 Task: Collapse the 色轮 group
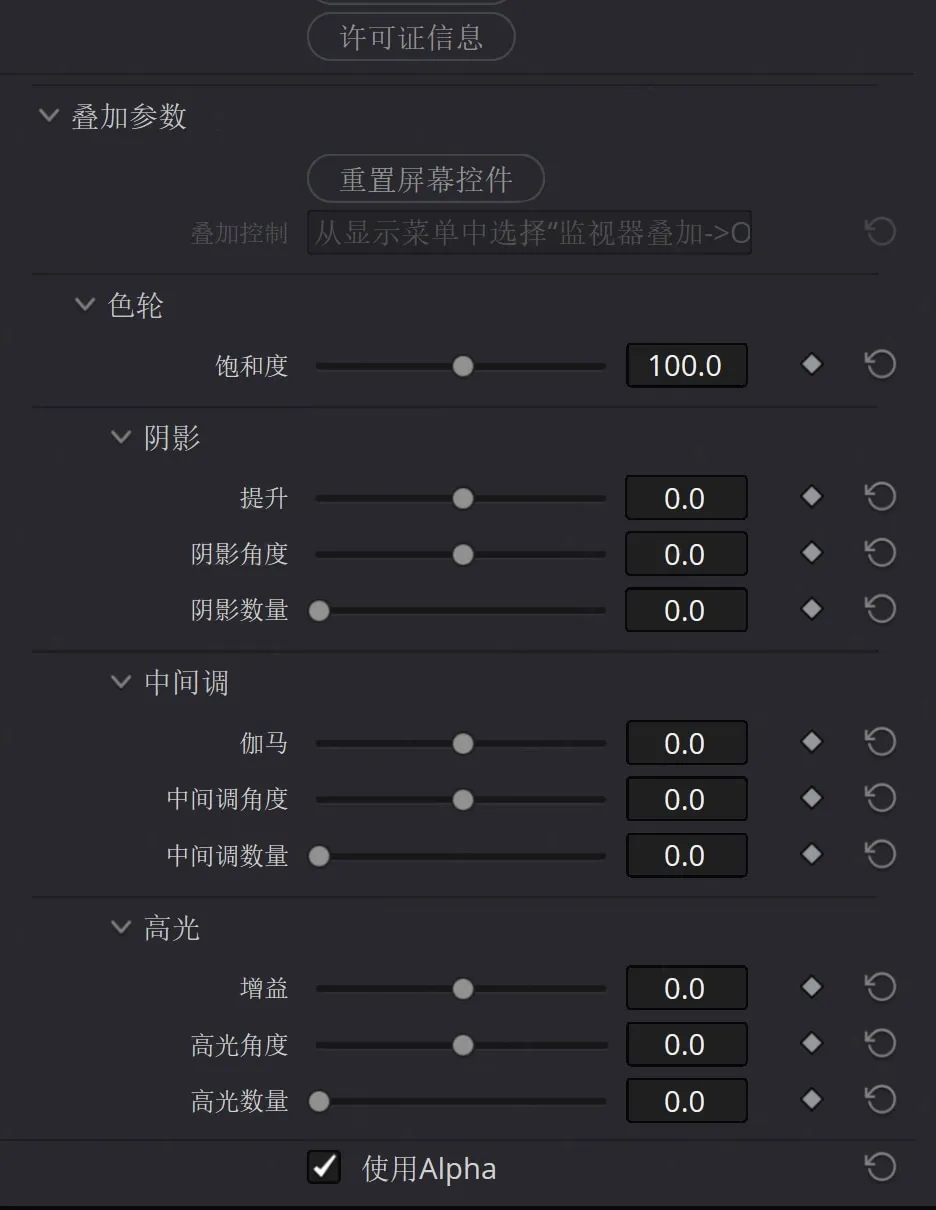click(85, 304)
